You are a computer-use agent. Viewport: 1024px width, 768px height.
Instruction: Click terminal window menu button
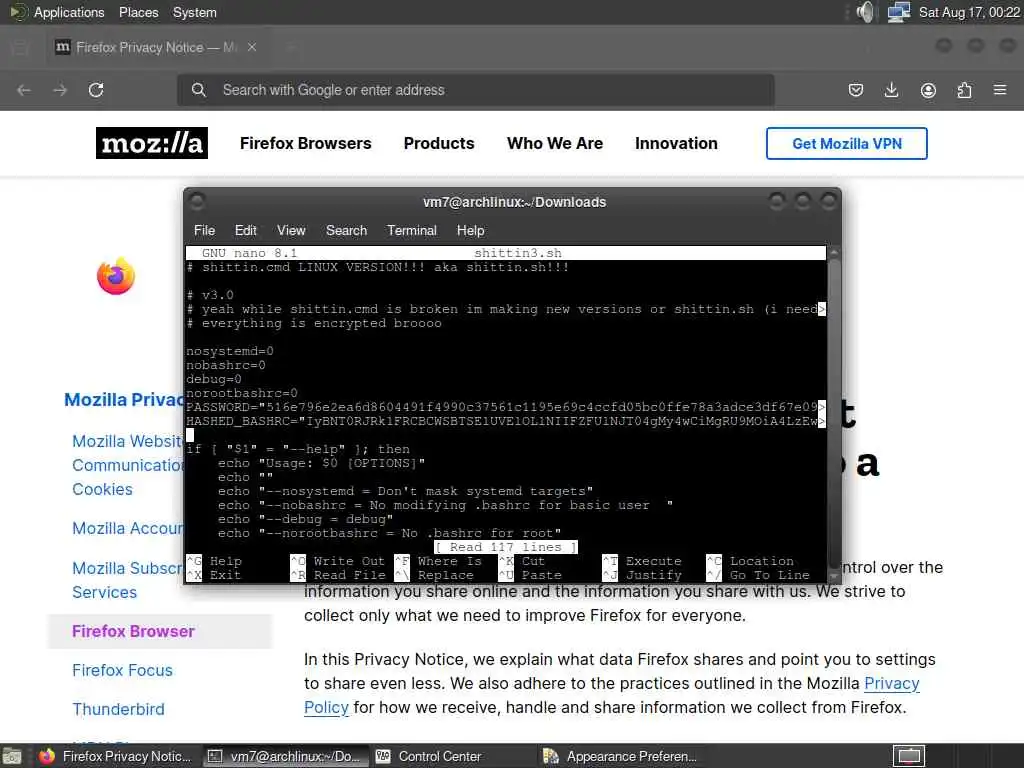(197, 201)
